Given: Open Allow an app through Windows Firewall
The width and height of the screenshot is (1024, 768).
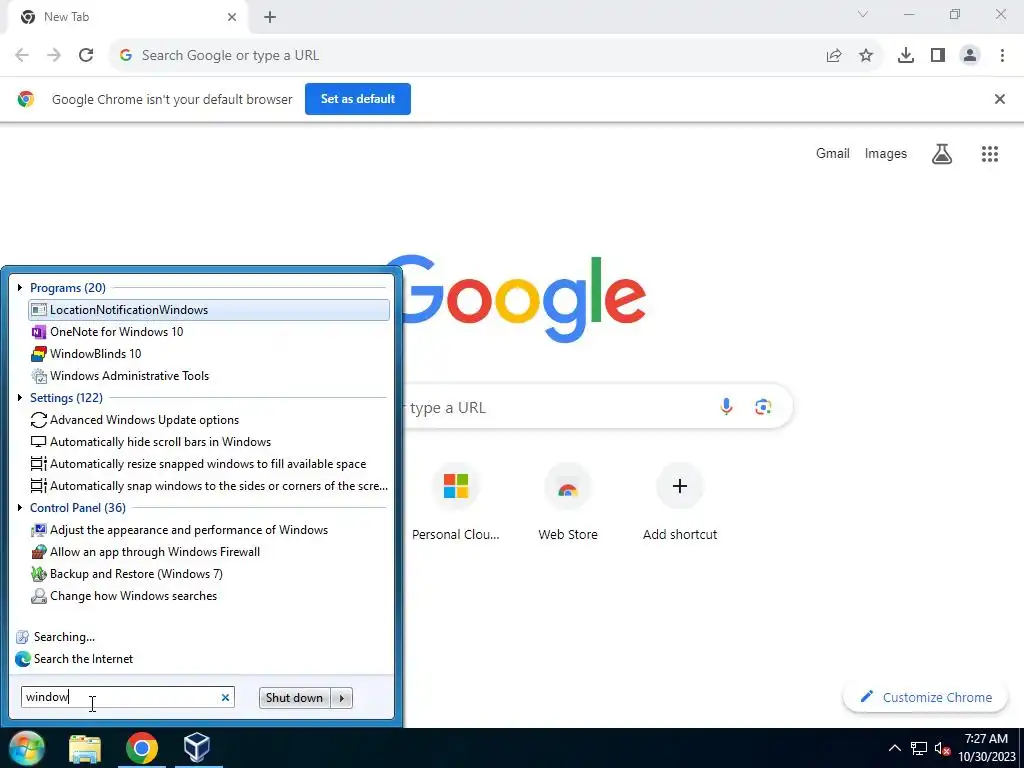Looking at the screenshot, I should coord(209,552).
